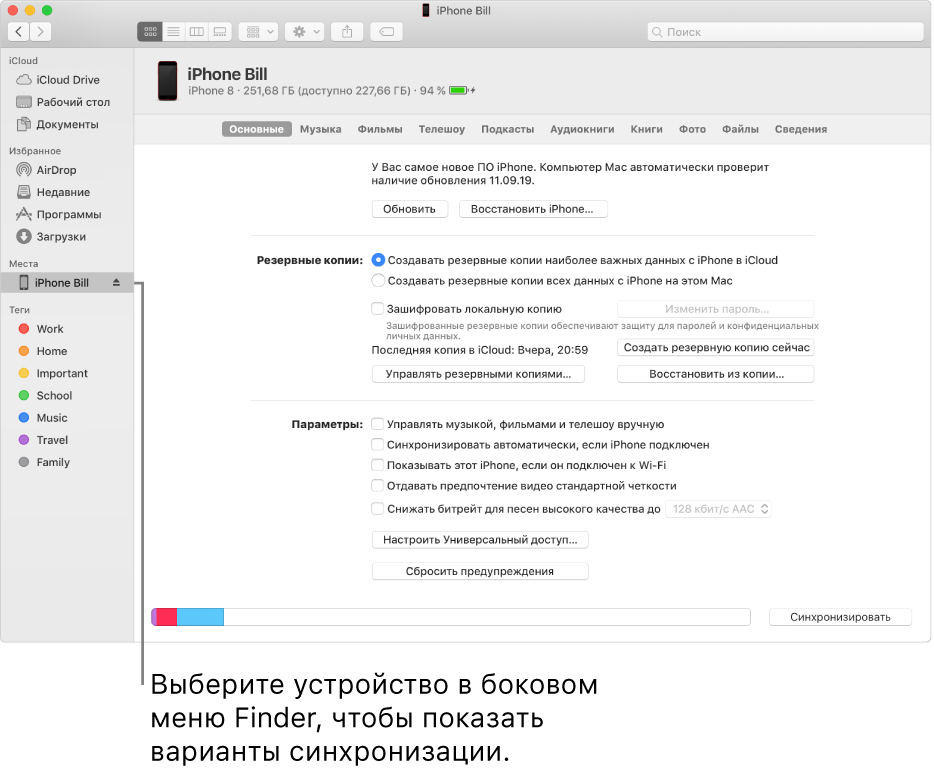This screenshot has height=777, width=934.
Task: Click the search field Поиск
Action: coord(785,32)
